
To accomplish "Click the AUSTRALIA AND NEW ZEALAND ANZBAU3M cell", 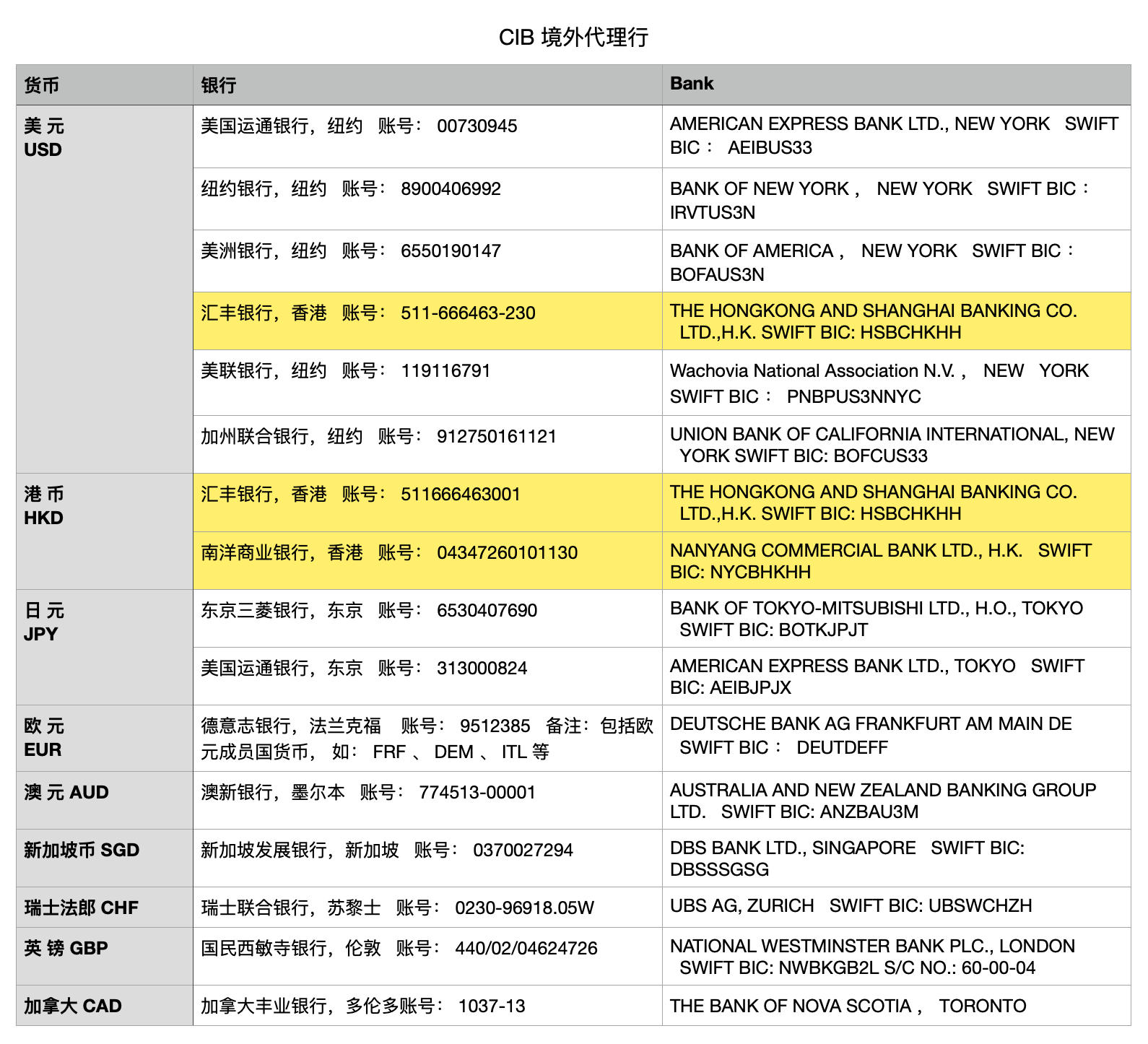I will coord(896,801).
